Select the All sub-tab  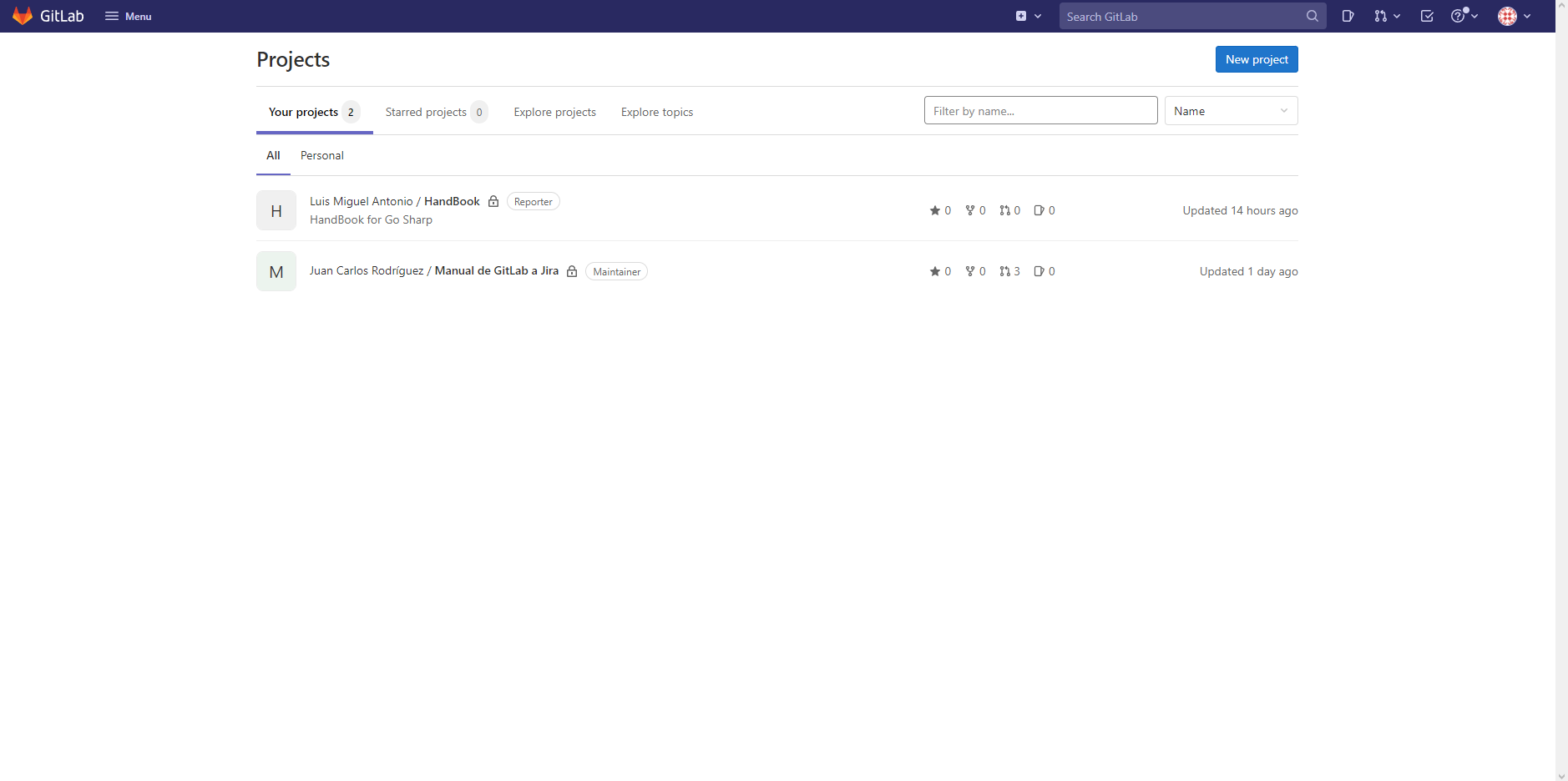(x=273, y=155)
